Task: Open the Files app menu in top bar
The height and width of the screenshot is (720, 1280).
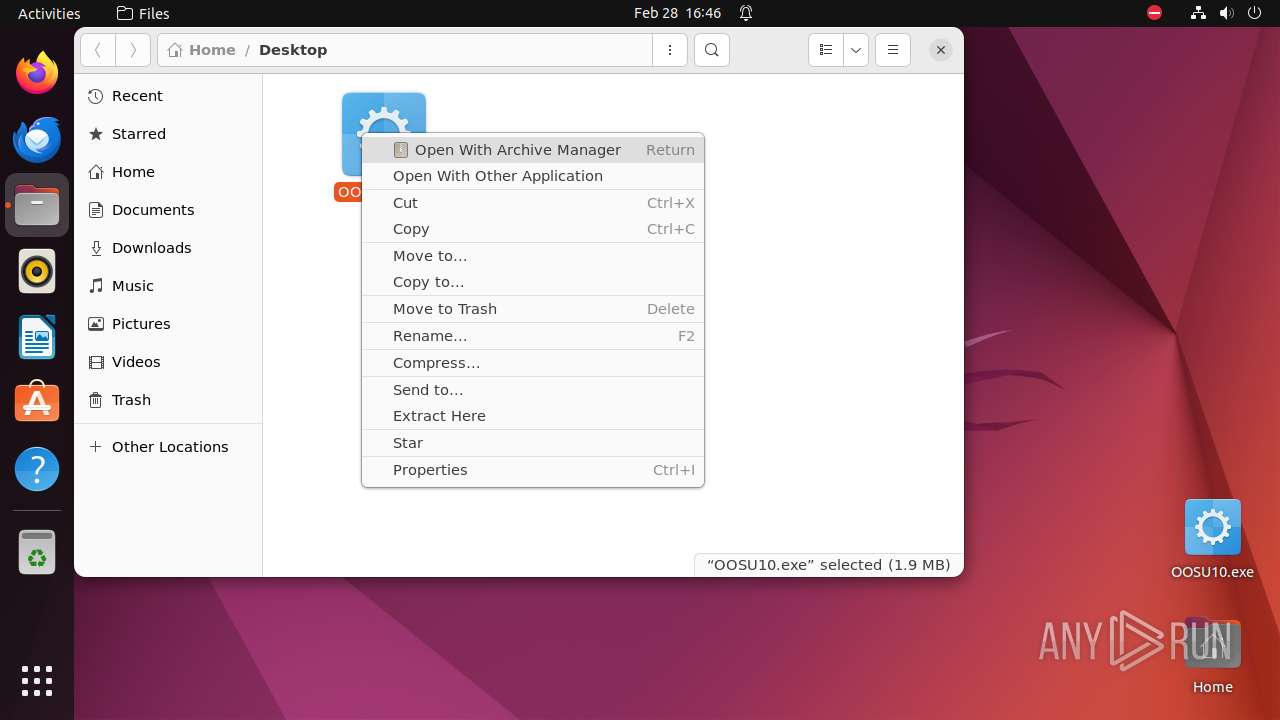Action: 143,13
